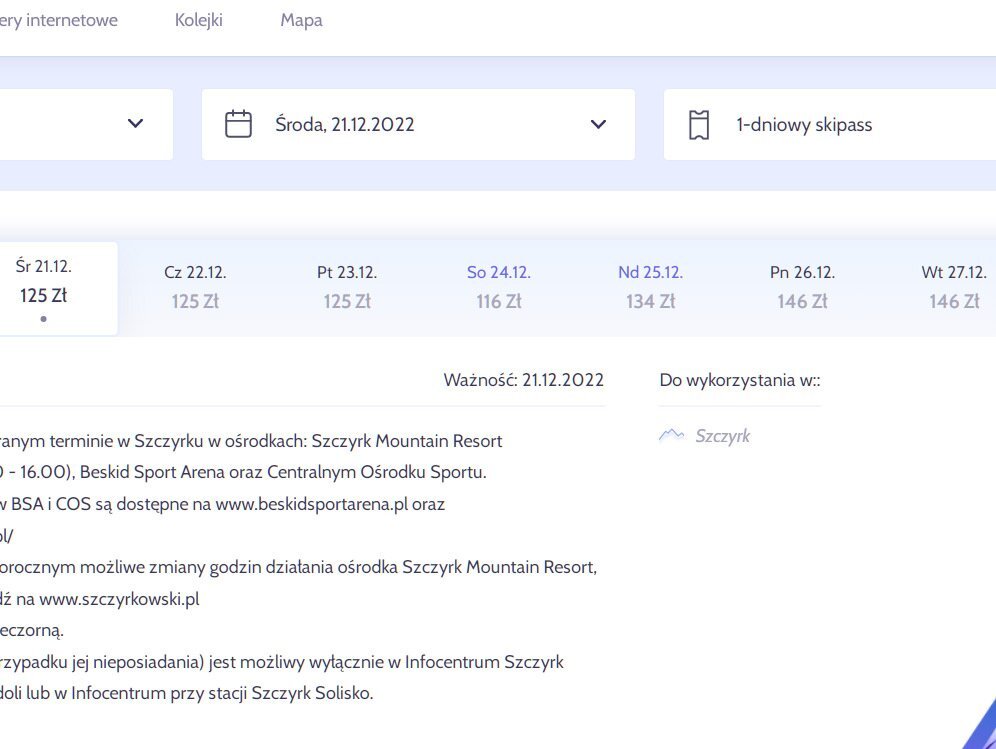Viewport: 996px width, 749px height.
Task: Click the mountain icon next to Szczyrk
Action: [x=671, y=436]
